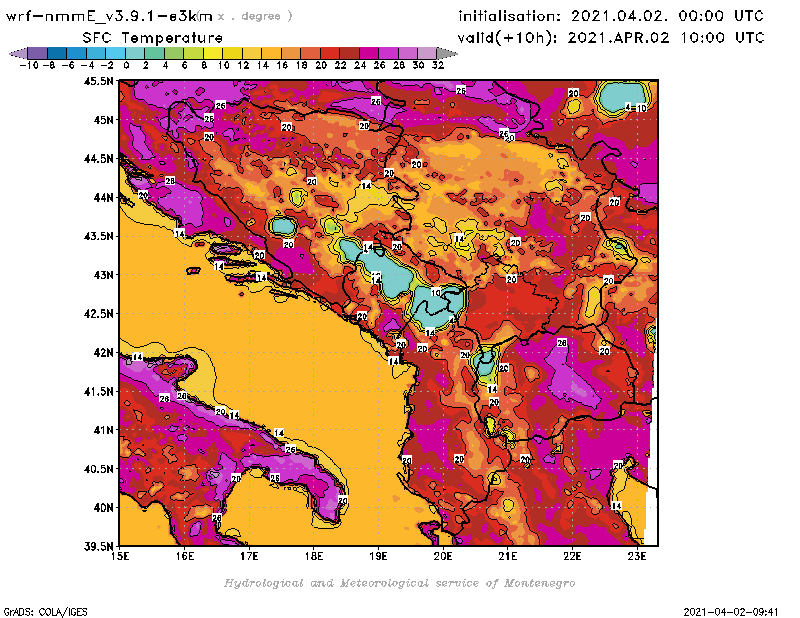
Task: Click the 45.5N latitude axis label
Action: pyautogui.click(x=98, y=81)
